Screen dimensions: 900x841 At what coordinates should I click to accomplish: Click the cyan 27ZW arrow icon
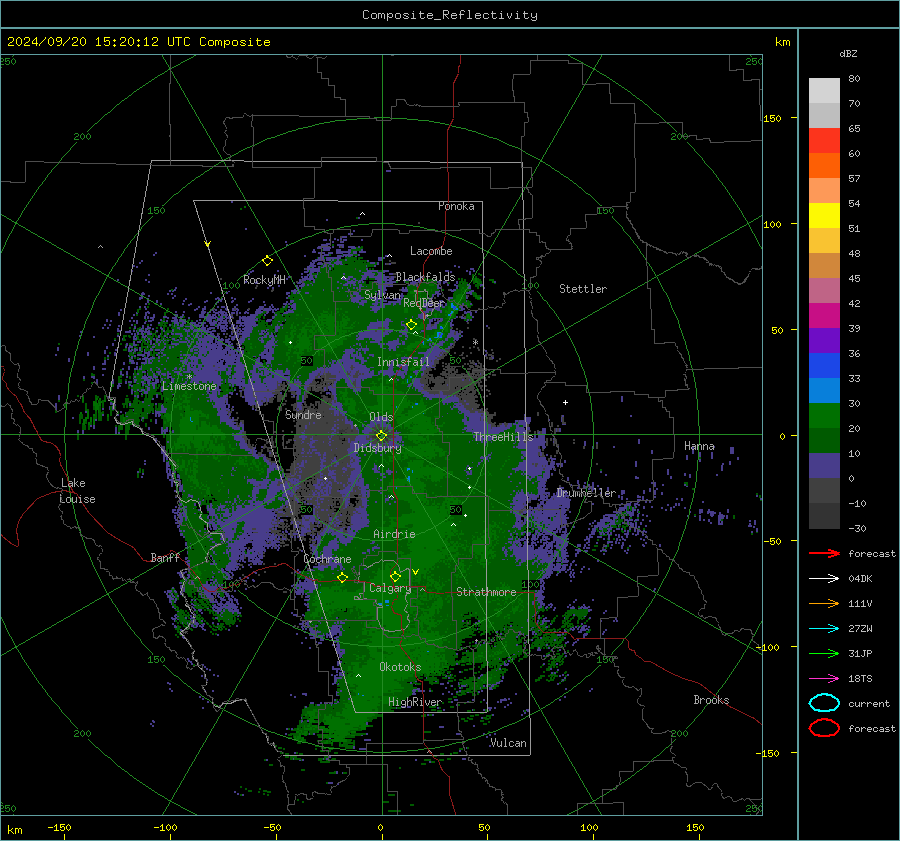coord(824,629)
